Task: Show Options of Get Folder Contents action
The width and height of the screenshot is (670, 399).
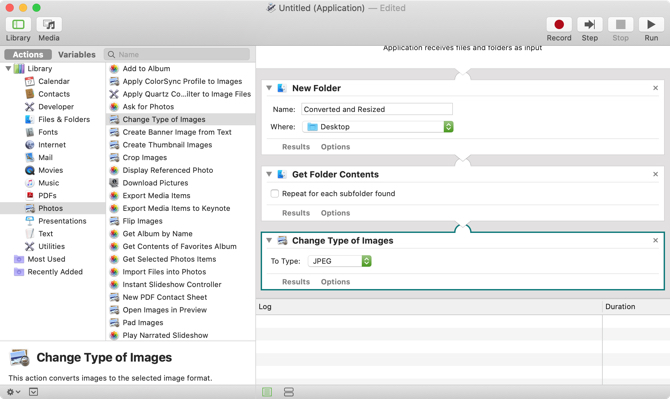Action: 335,213
